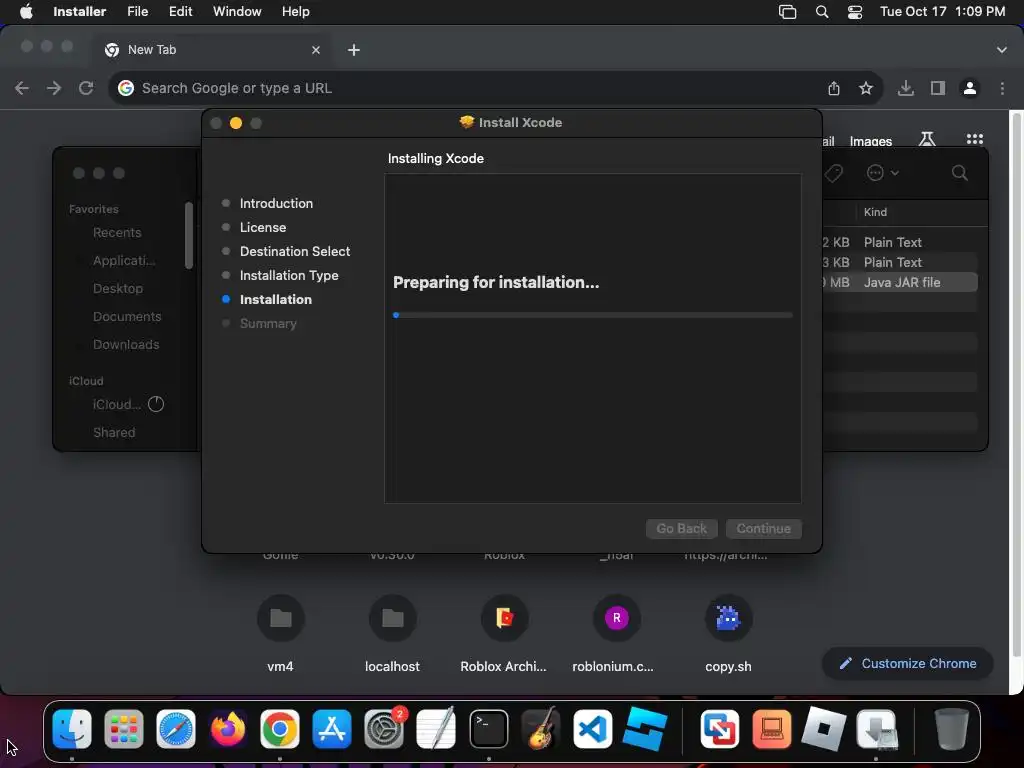Select Downloads in Finder sidebar
1024x768 pixels.
tap(126, 344)
